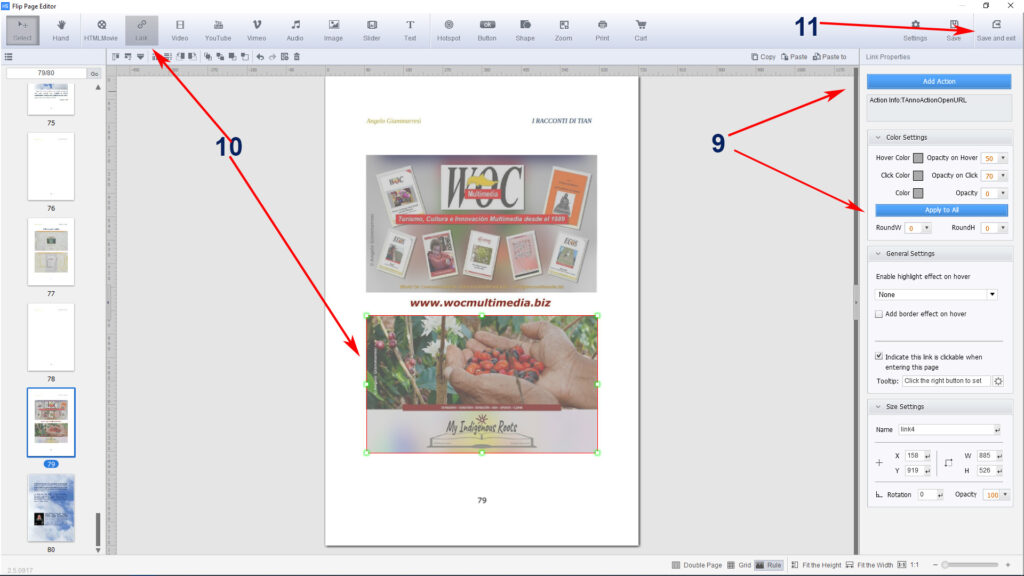The width and height of the screenshot is (1024, 576).
Task: Fit the page to width
Action: click(x=869, y=565)
